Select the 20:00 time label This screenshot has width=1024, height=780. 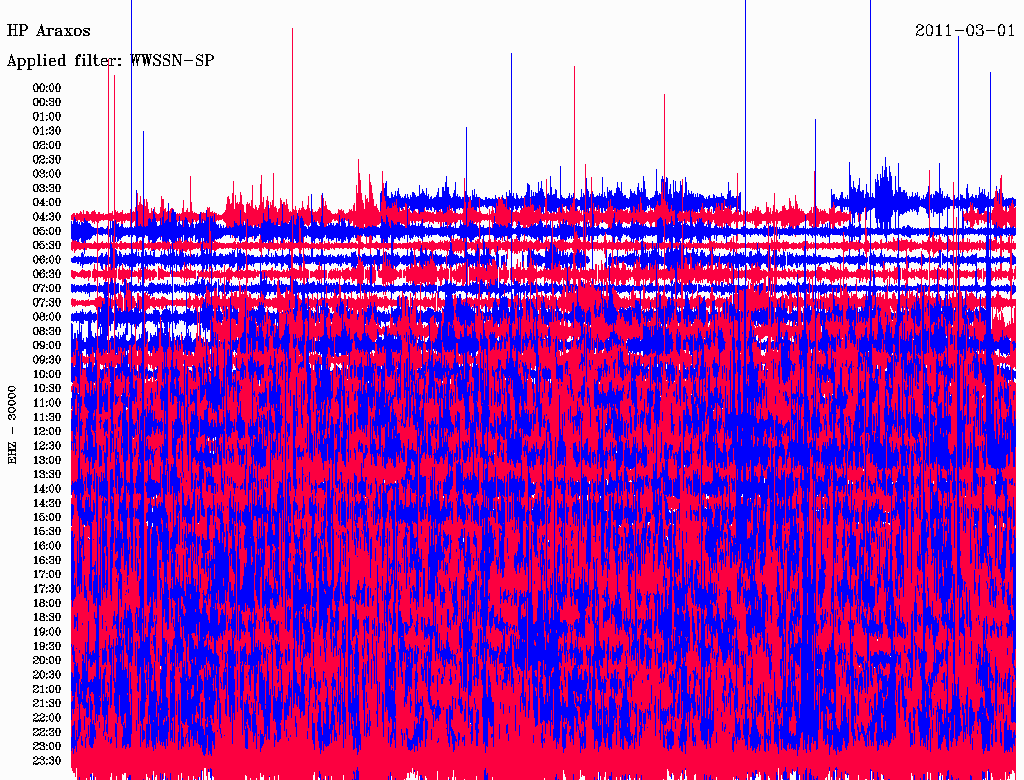pos(47,660)
